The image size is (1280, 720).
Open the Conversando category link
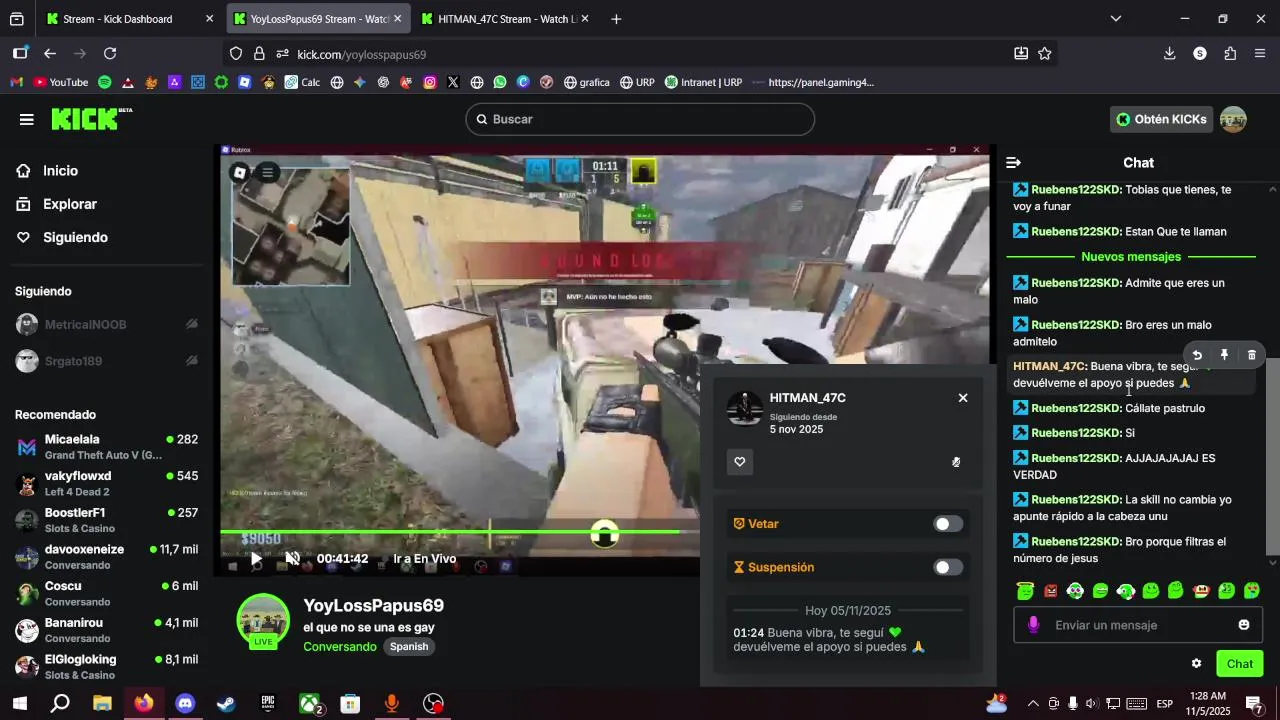point(340,647)
